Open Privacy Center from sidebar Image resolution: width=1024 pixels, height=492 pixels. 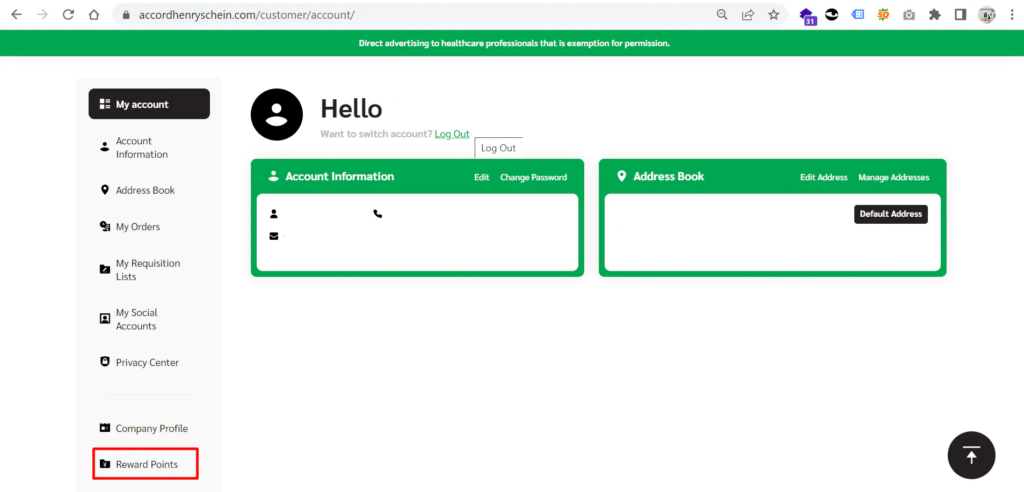pos(146,362)
